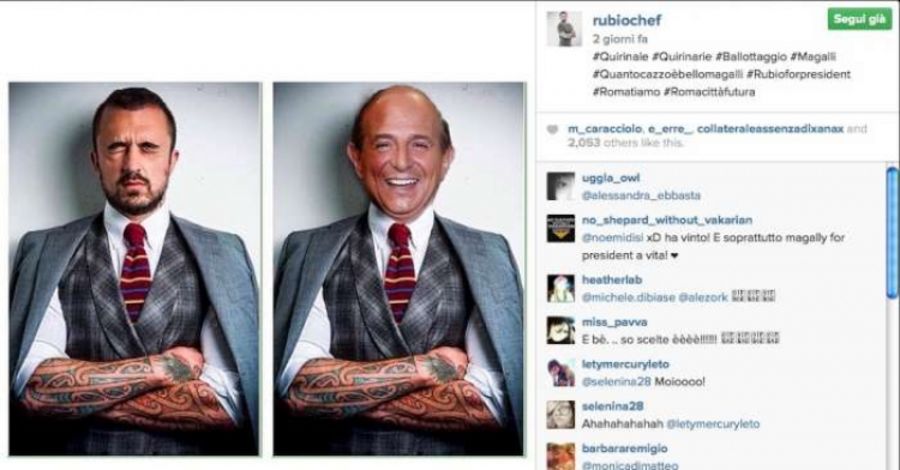Image resolution: width=900 pixels, height=470 pixels.
Task: Click the rubiochef profile avatar
Action: click(564, 29)
